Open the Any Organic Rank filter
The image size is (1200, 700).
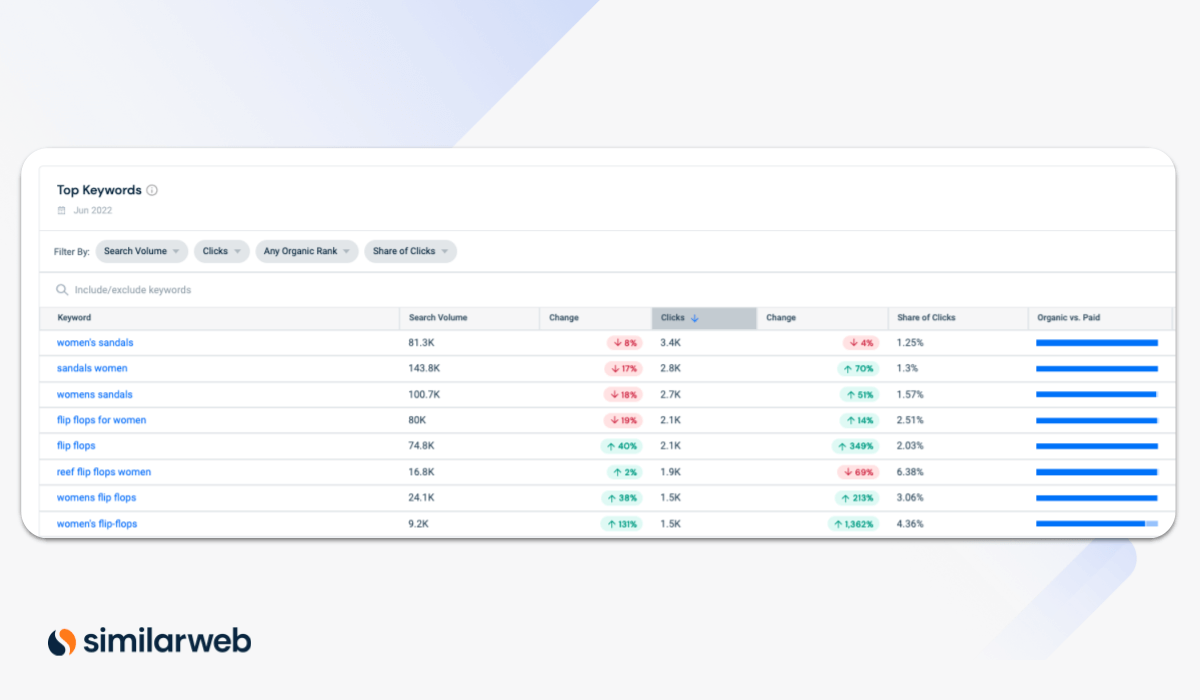(307, 251)
